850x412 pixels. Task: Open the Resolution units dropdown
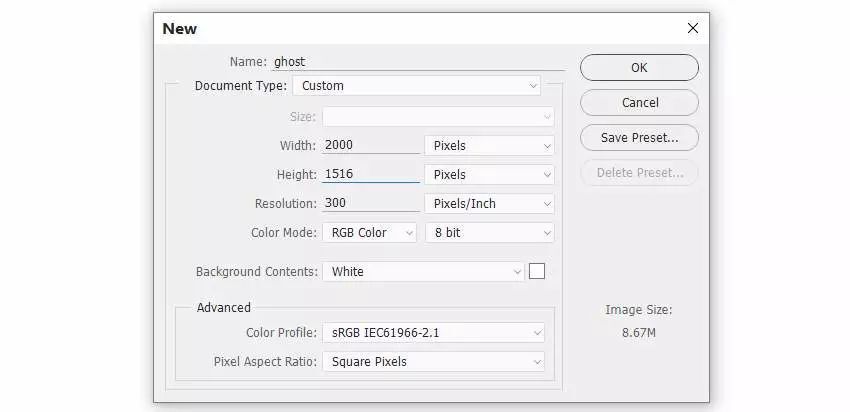(489, 203)
